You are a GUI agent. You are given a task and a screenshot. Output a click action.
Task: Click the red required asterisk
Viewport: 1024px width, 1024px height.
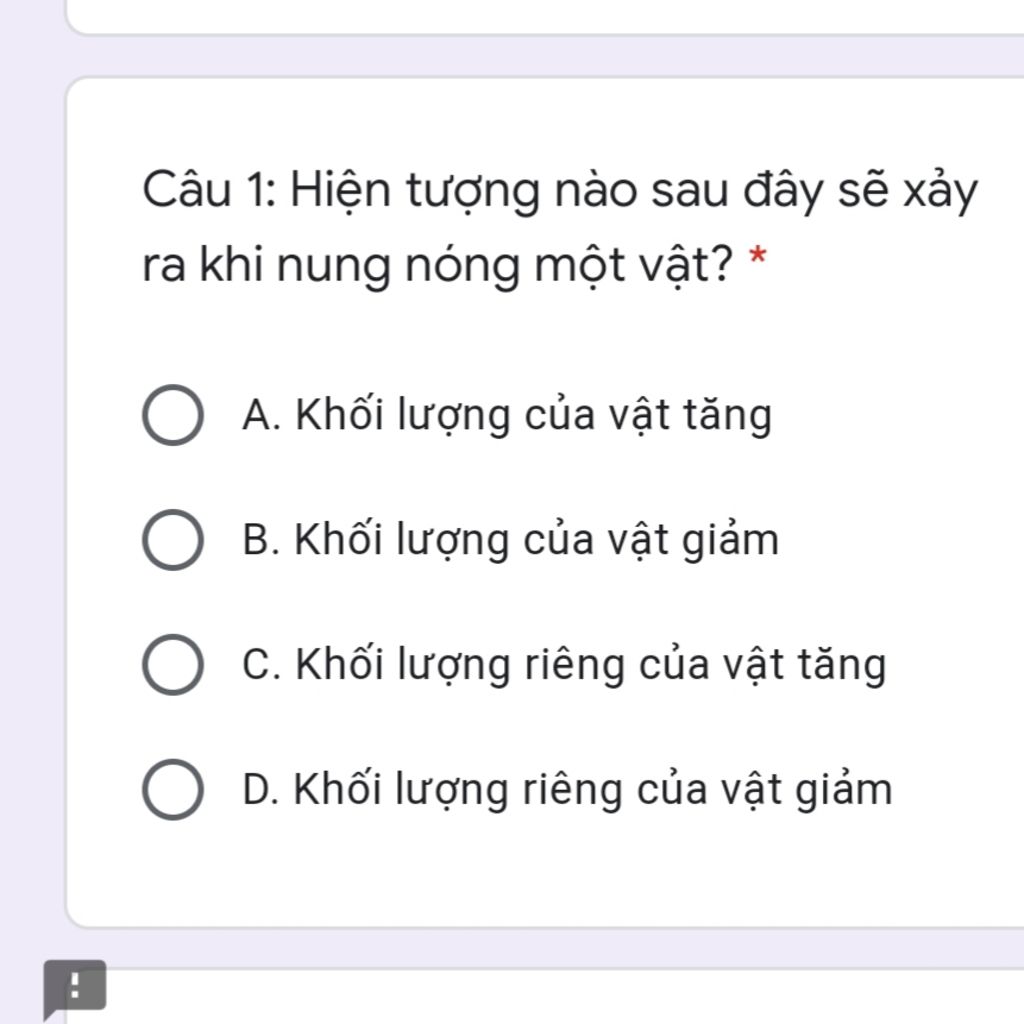[x=757, y=256]
